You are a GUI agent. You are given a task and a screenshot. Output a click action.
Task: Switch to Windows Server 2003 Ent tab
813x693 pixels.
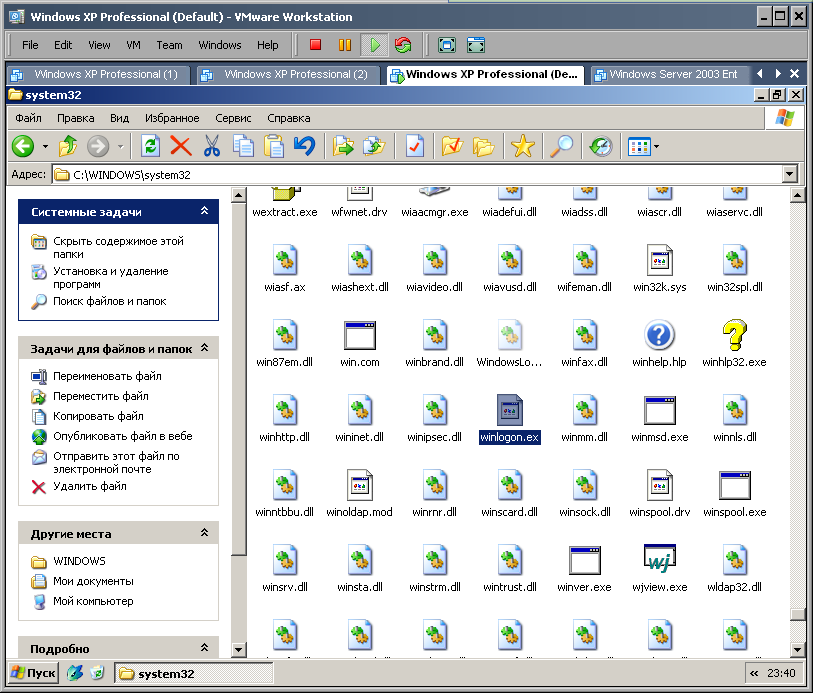click(x=669, y=75)
